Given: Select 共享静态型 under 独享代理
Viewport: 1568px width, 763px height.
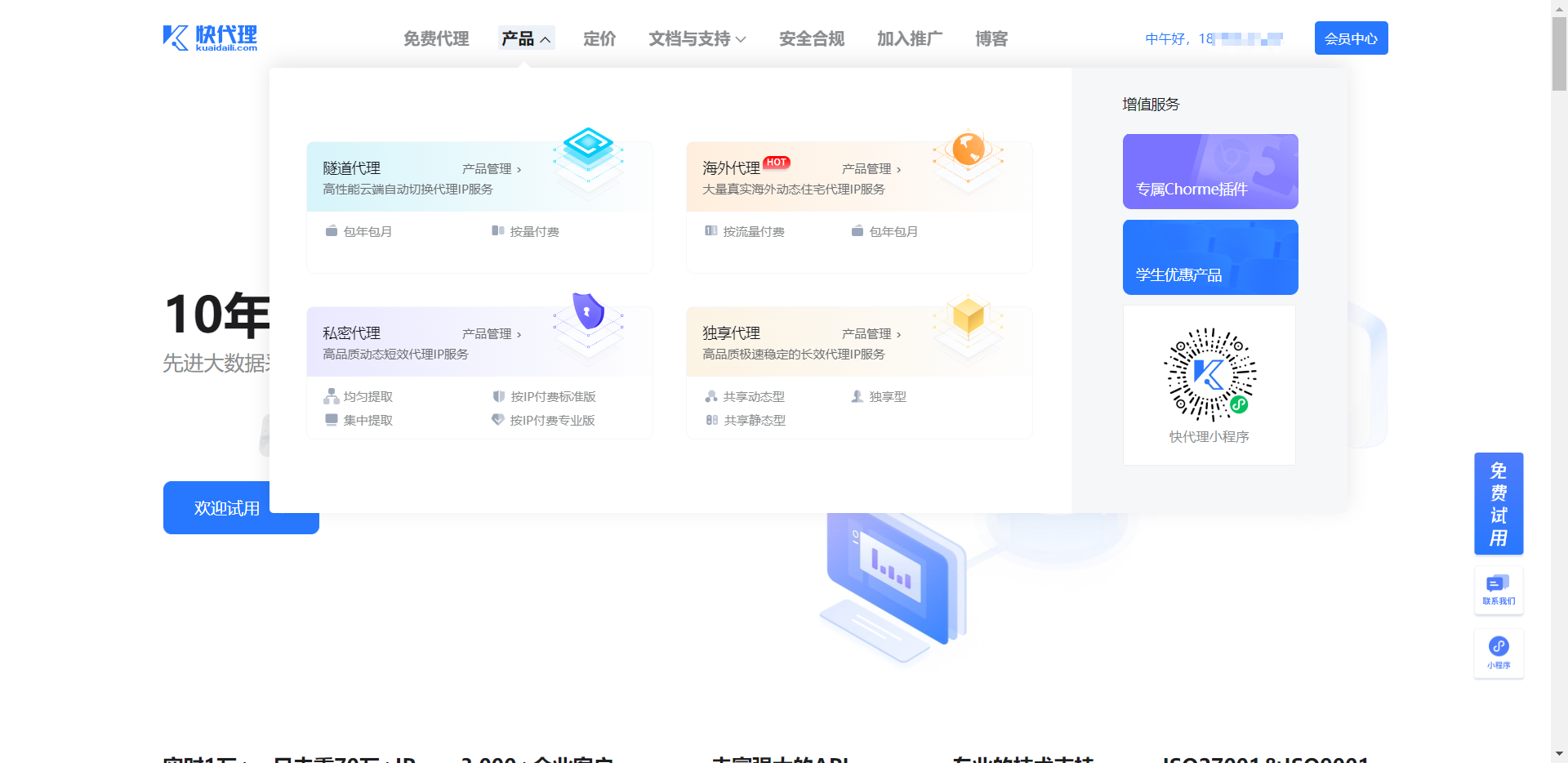Looking at the screenshot, I should coord(755,421).
